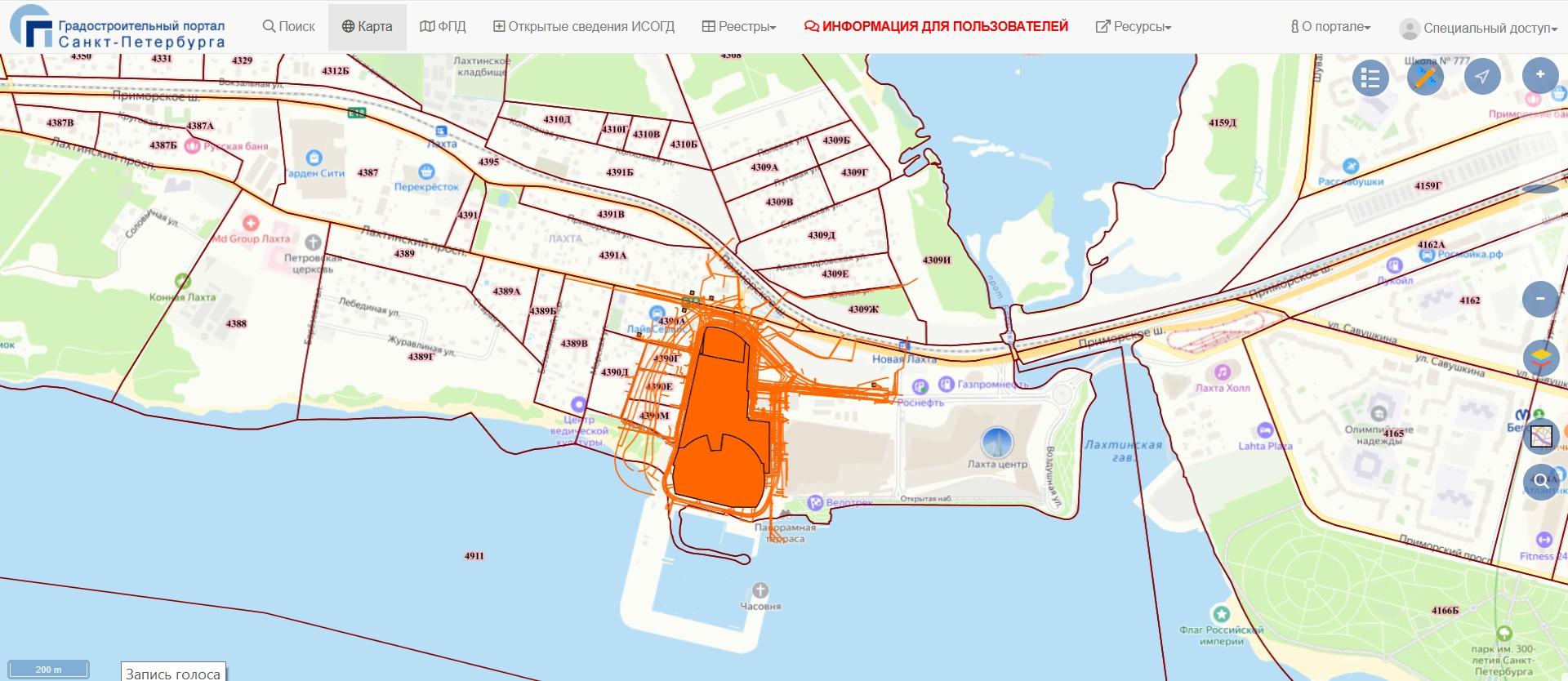
Task: Click quarter label 4309Д
Action: click(822, 235)
